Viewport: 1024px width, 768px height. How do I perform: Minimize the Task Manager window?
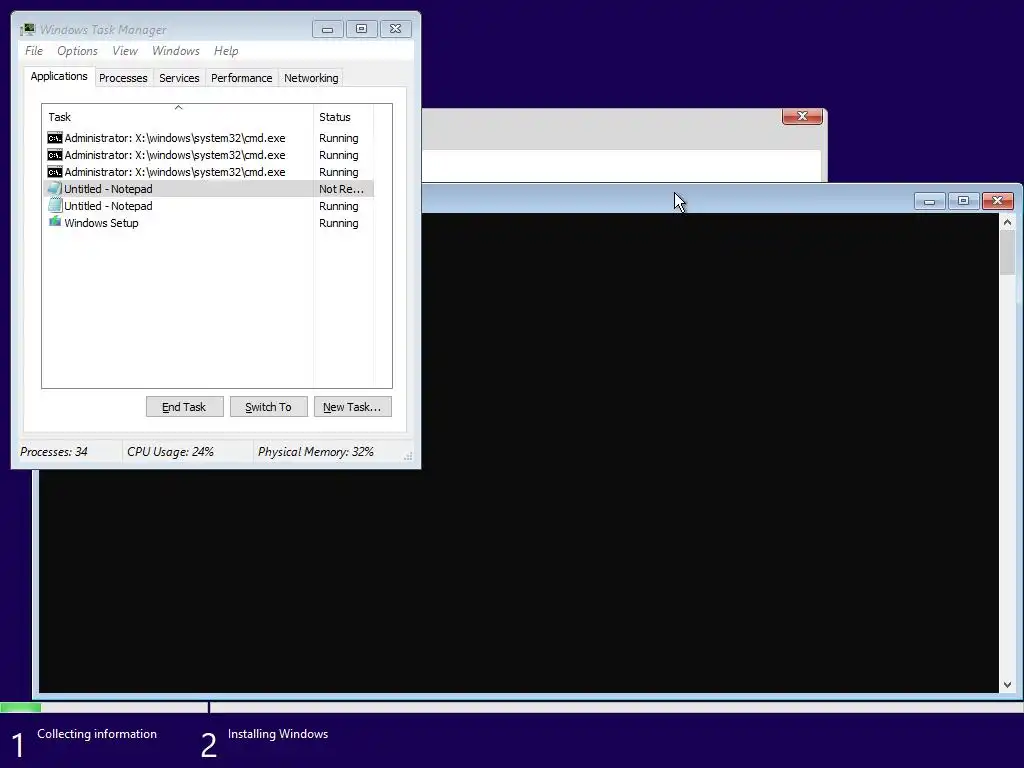(327, 29)
